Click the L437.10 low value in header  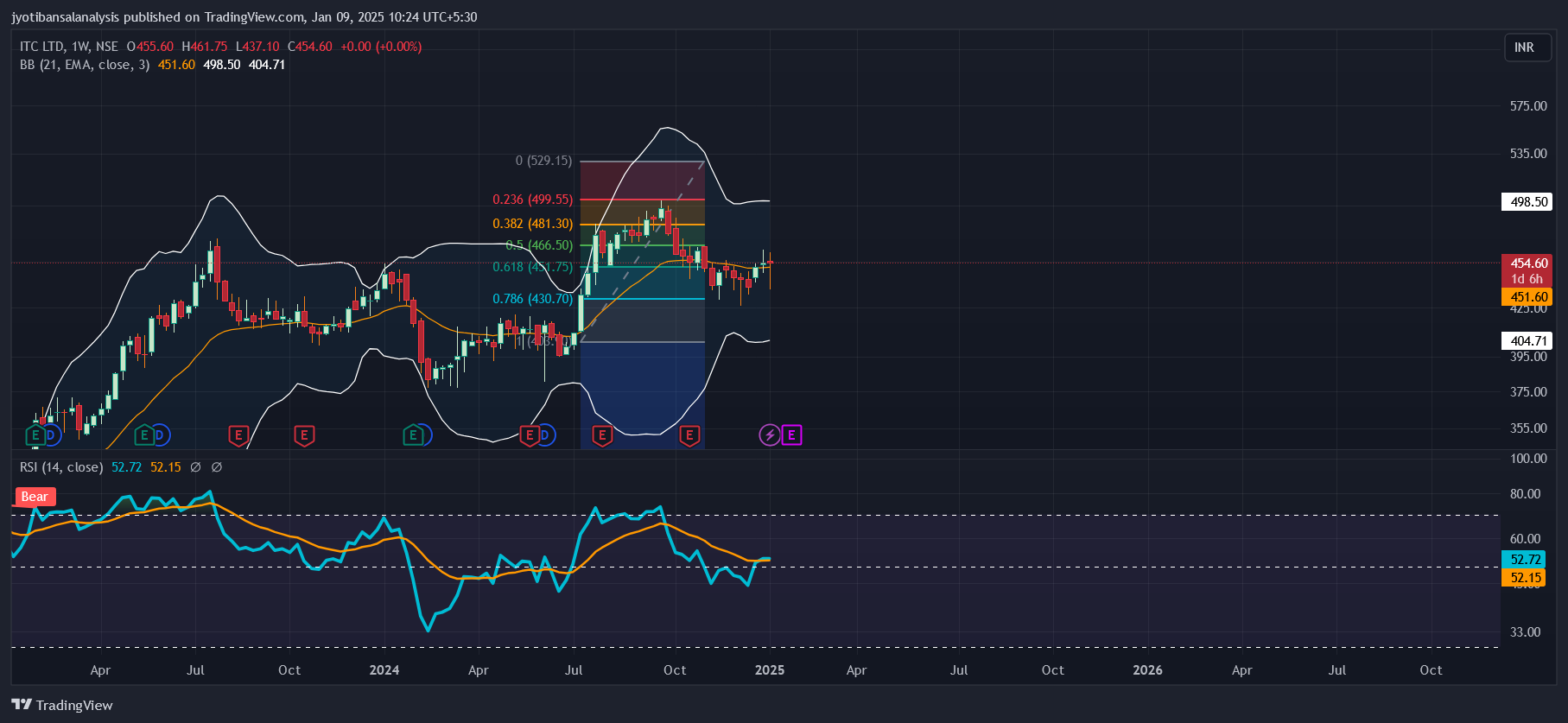tap(257, 47)
